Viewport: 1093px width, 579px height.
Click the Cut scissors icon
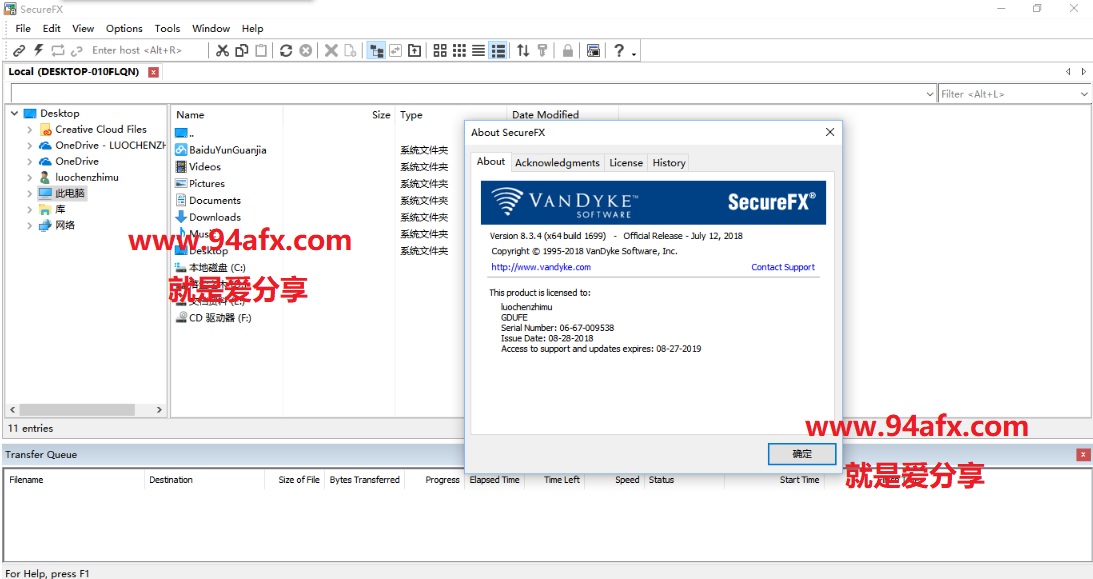pyautogui.click(x=222, y=50)
